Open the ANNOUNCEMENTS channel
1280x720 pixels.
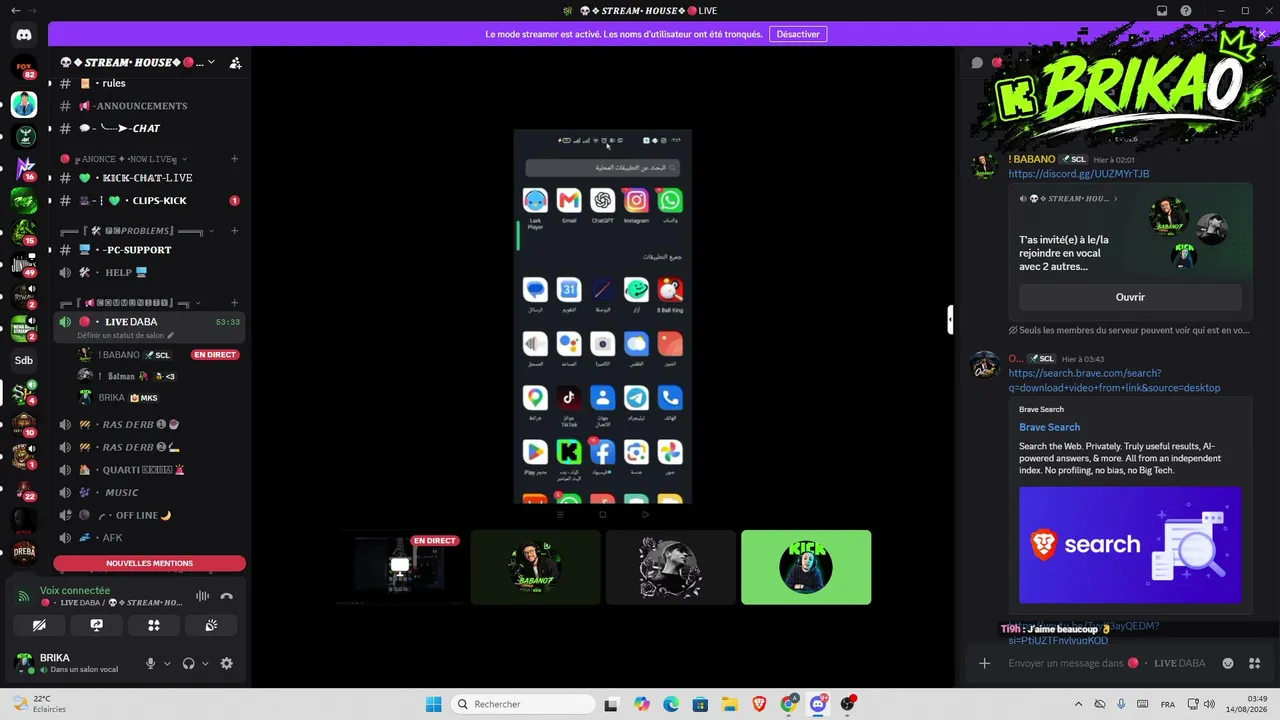149,106
